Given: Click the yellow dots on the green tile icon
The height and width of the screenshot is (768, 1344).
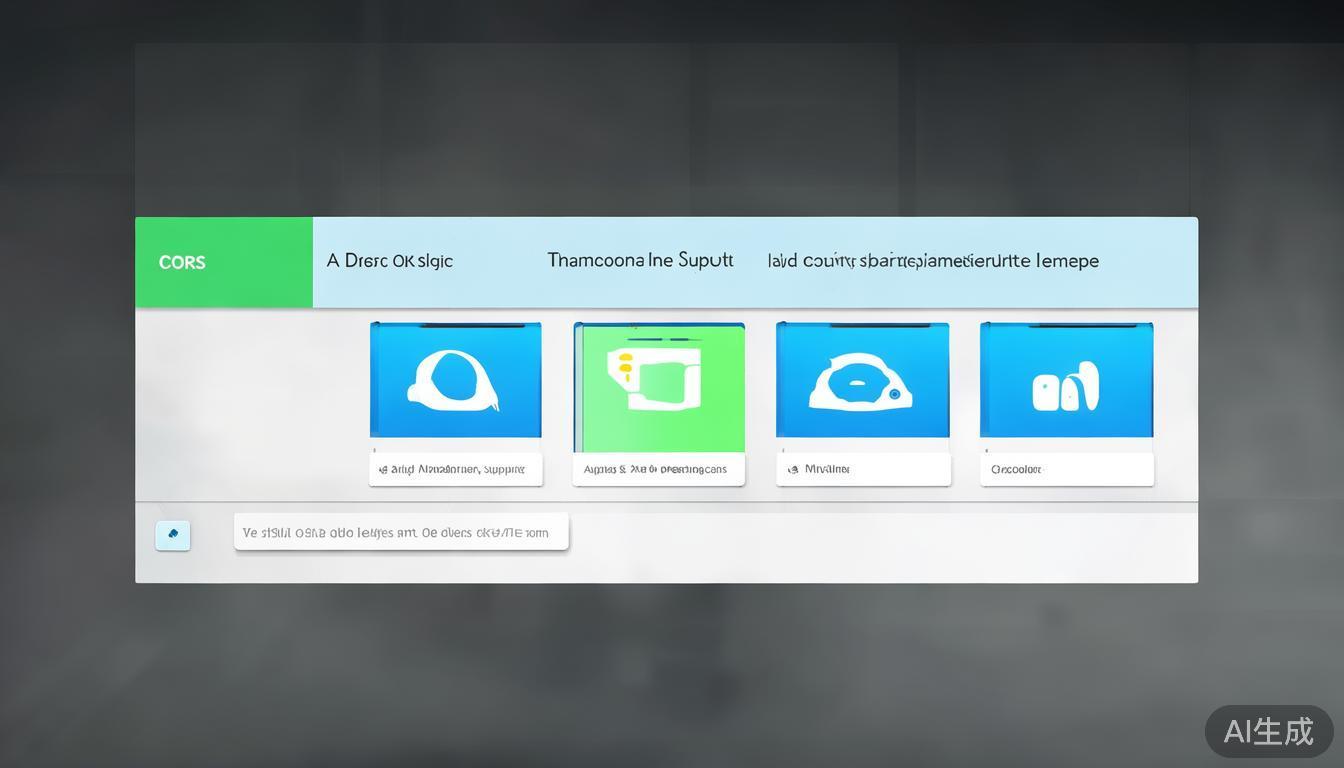Looking at the screenshot, I should pyautogui.click(x=625, y=368).
